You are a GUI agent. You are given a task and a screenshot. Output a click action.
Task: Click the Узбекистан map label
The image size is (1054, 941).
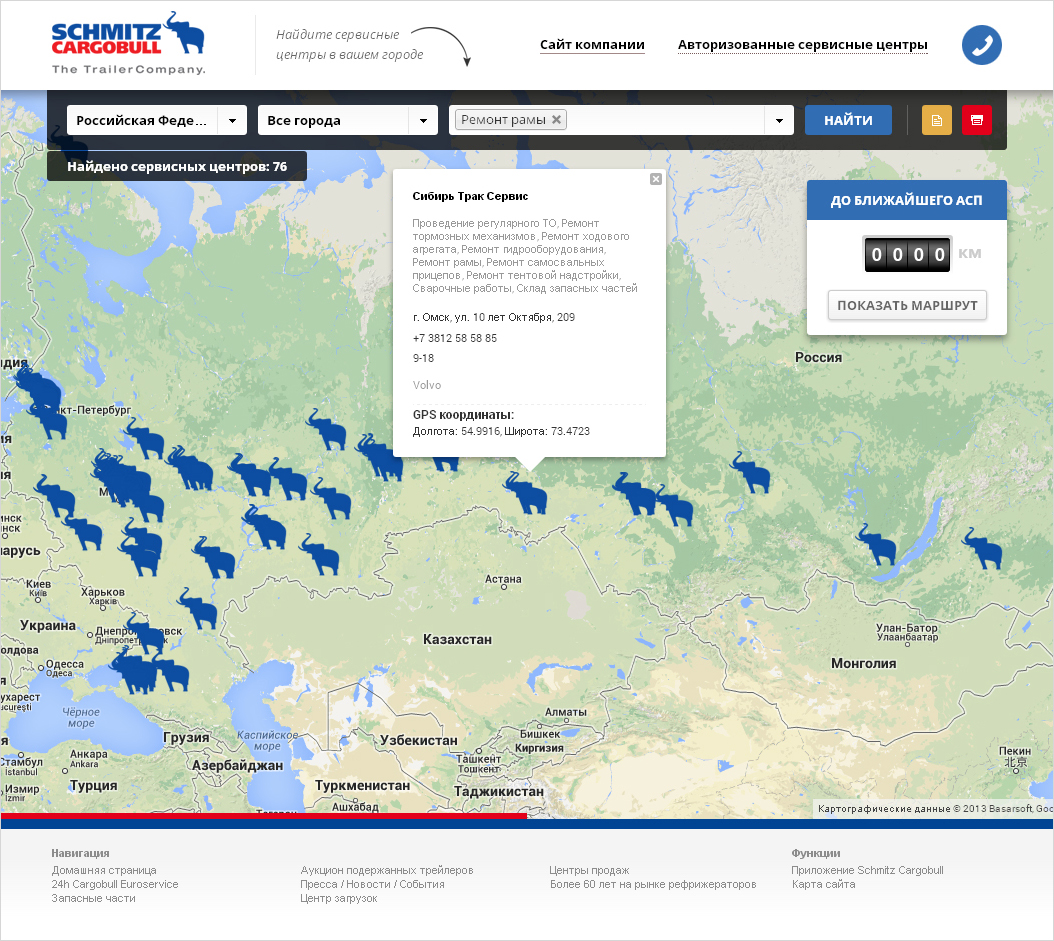pos(419,741)
